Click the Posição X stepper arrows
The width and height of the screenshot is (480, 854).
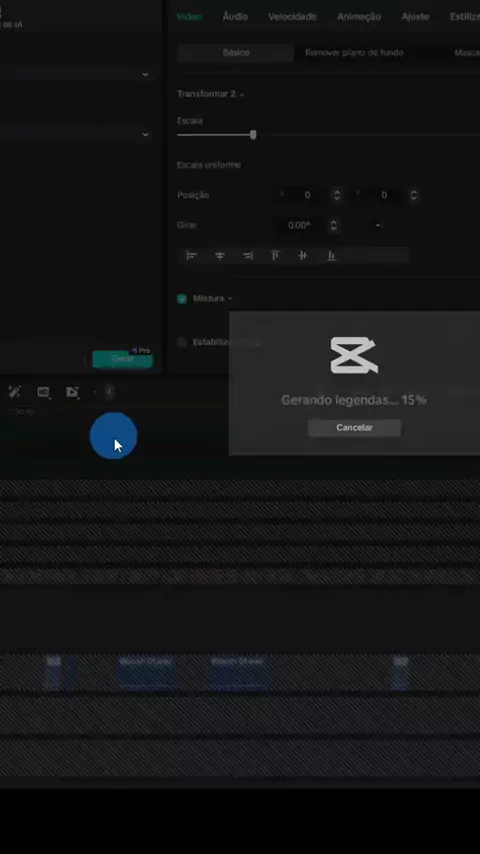(x=337, y=195)
